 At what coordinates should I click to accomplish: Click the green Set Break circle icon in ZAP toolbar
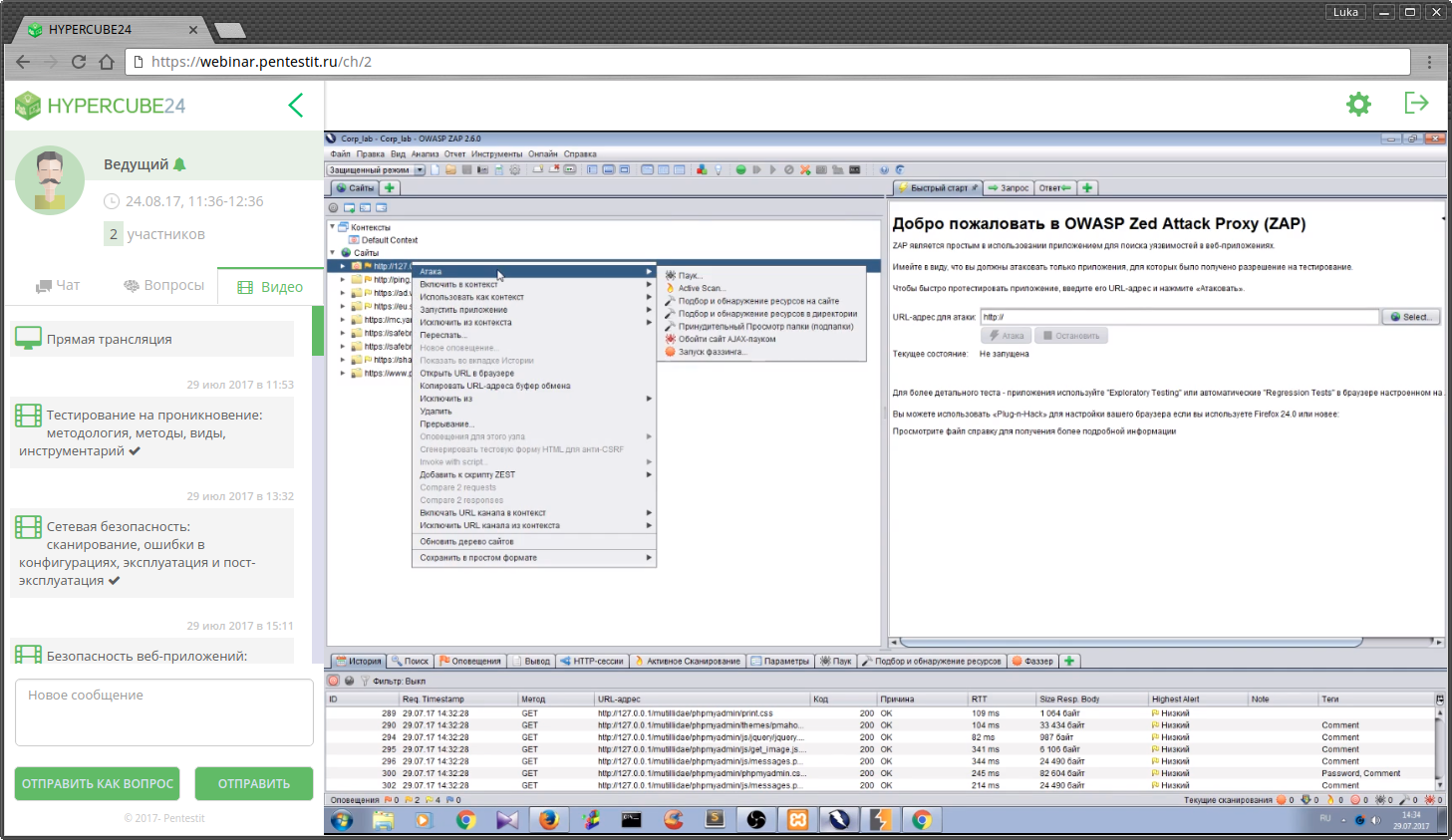740,170
